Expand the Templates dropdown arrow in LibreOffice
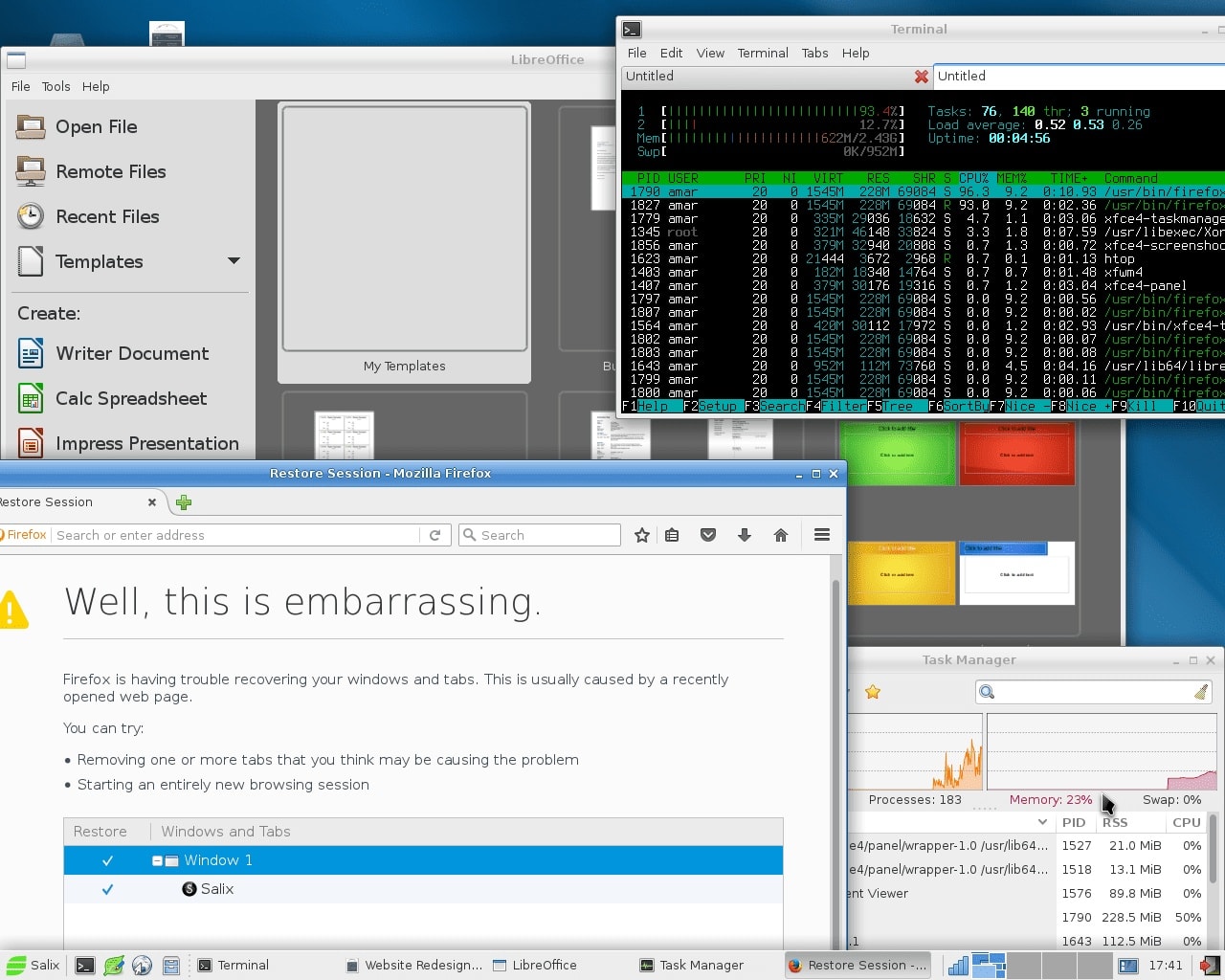Image resolution: width=1225 pixels, height=980 pixels. 234,261
